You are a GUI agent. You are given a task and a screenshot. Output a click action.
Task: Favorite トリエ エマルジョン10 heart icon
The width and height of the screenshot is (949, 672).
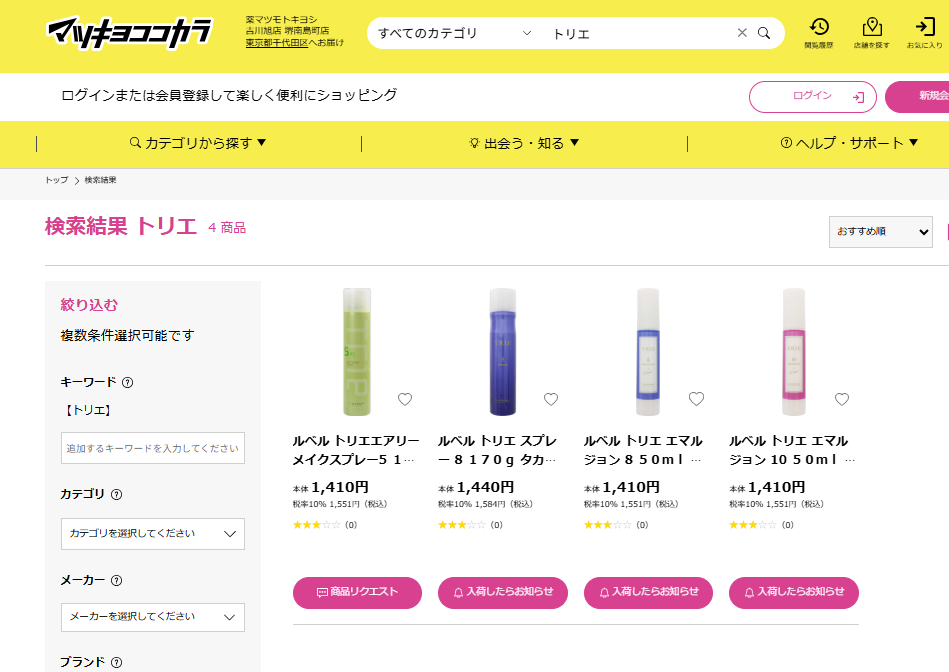coord(842,399)
